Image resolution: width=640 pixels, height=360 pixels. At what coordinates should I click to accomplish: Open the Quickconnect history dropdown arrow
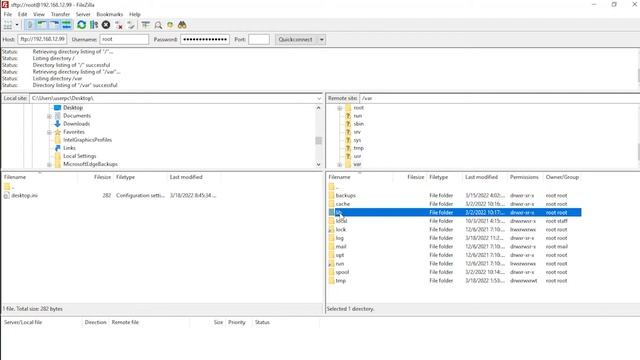coord(322,40)
